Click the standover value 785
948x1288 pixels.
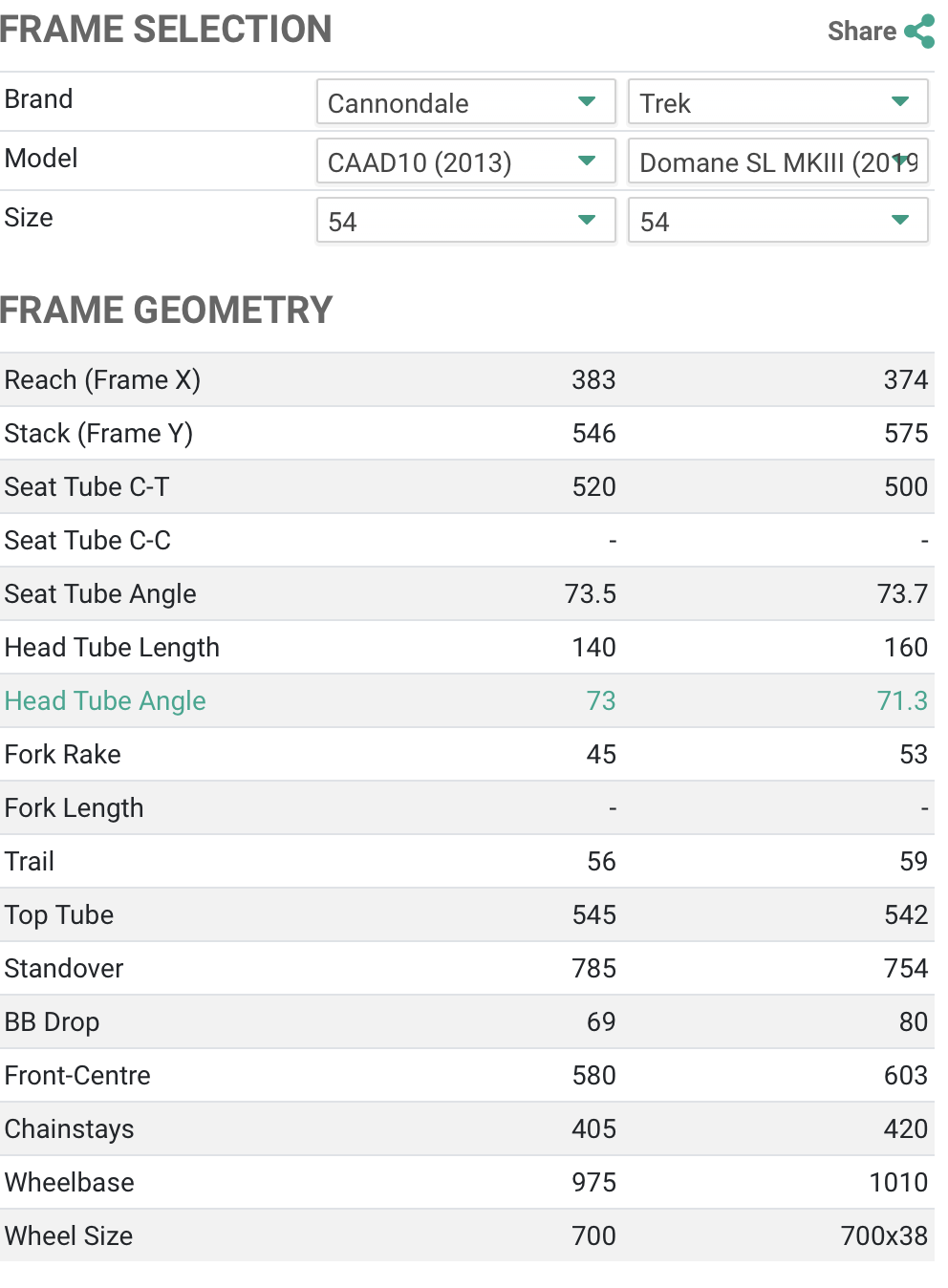click(x=593, y=969)
